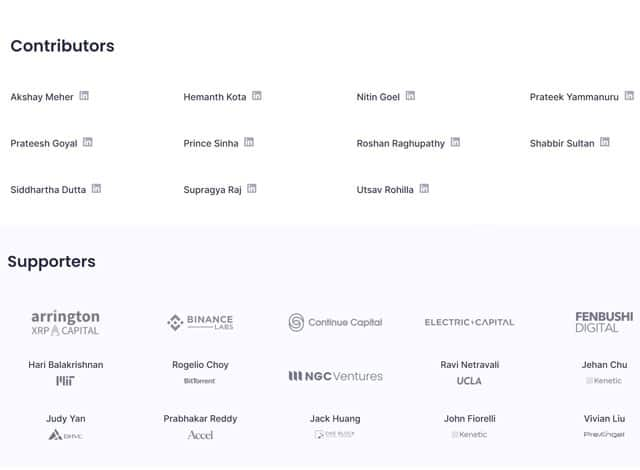The height and width of the screenshot is (470, 640).
Task: Open Prateesh Goyal's LinkedIn icon
Action: pos(88,142)
